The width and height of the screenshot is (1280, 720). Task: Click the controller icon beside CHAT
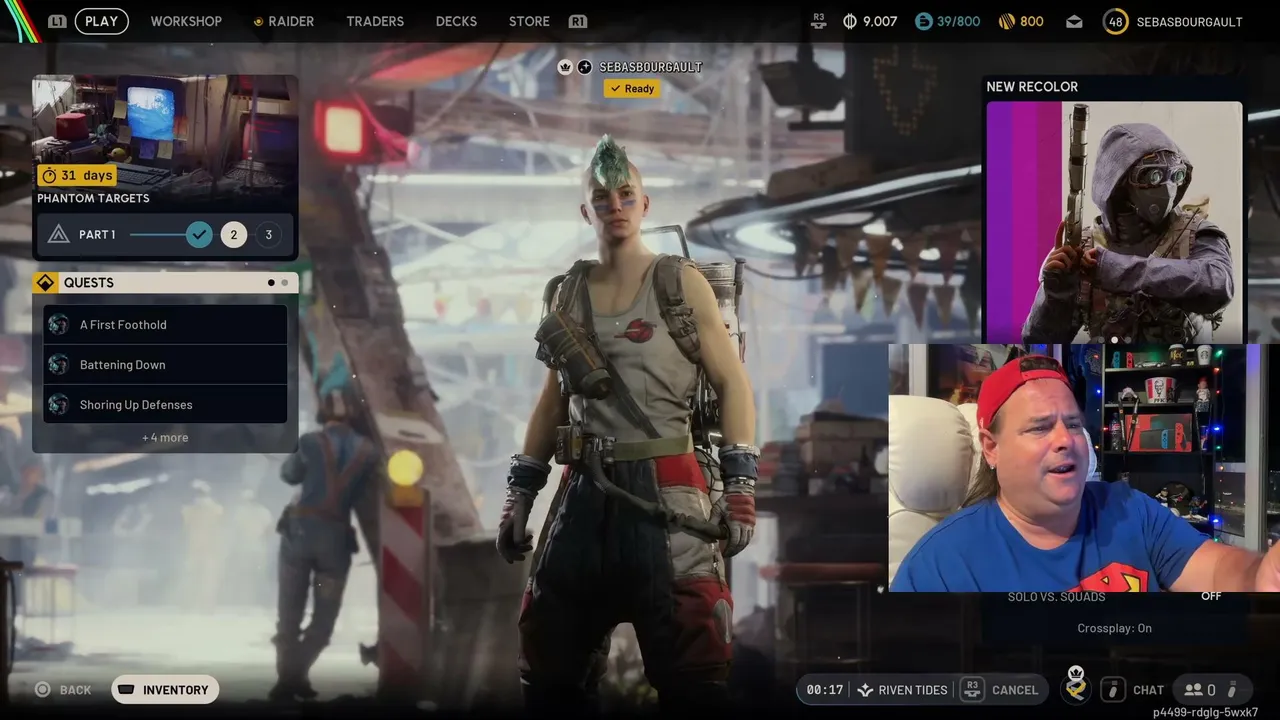pos(1112,690)
